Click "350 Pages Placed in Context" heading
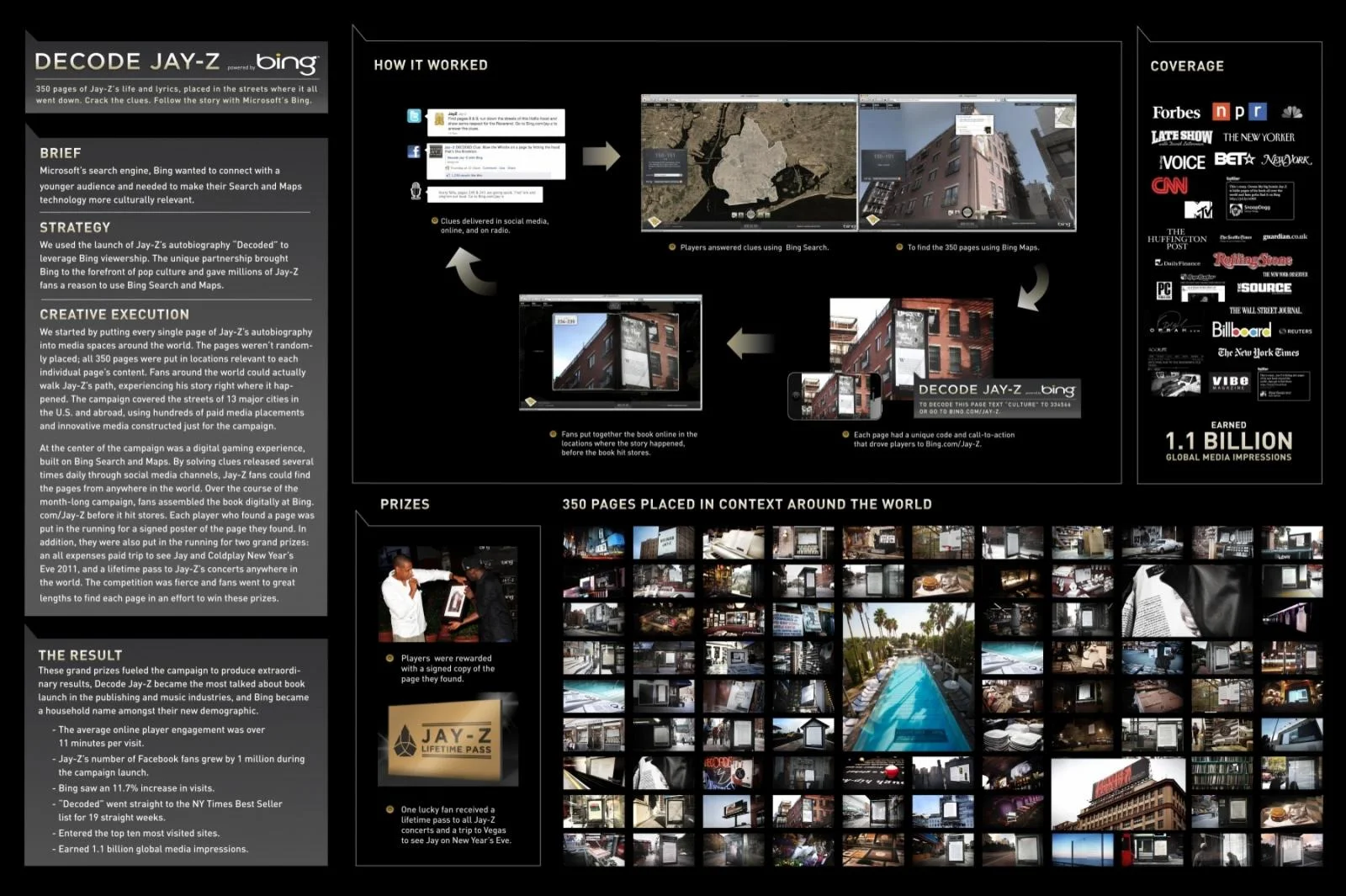Screen dimensions: 1346x896 coord(747,504)
